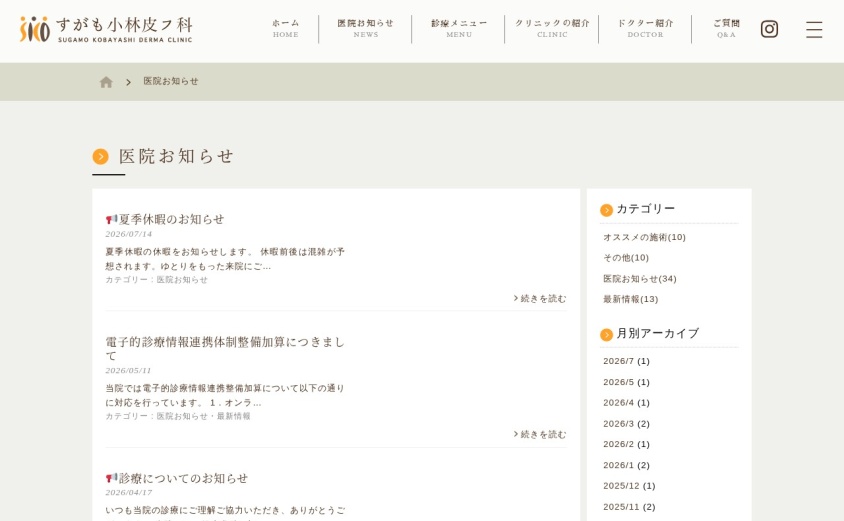The image size is (844, 521).
Task: Select category オススメの施術(10)
Action: coord(644,237)
